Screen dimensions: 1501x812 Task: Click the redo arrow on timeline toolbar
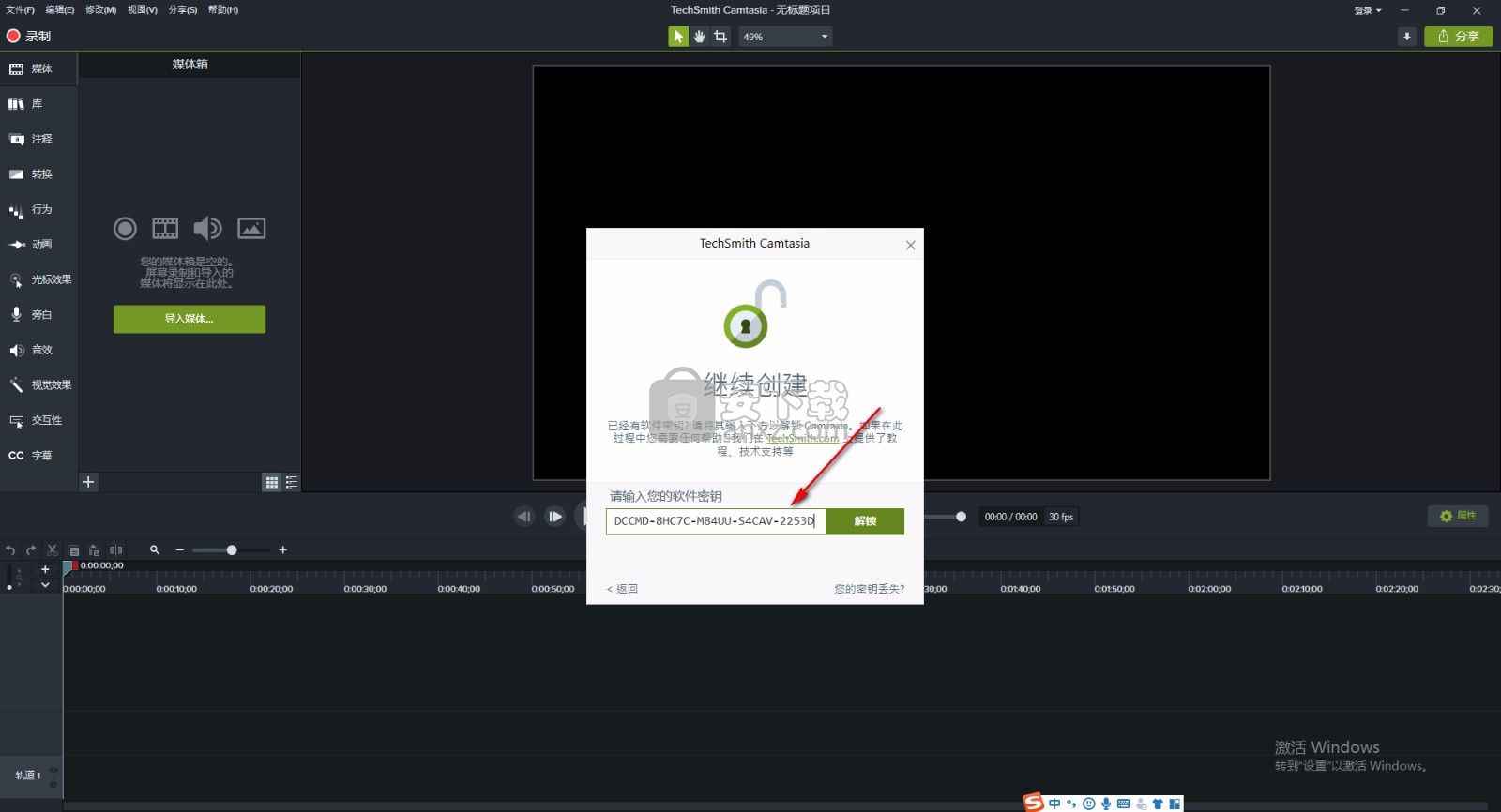click(x=31, y=550)
